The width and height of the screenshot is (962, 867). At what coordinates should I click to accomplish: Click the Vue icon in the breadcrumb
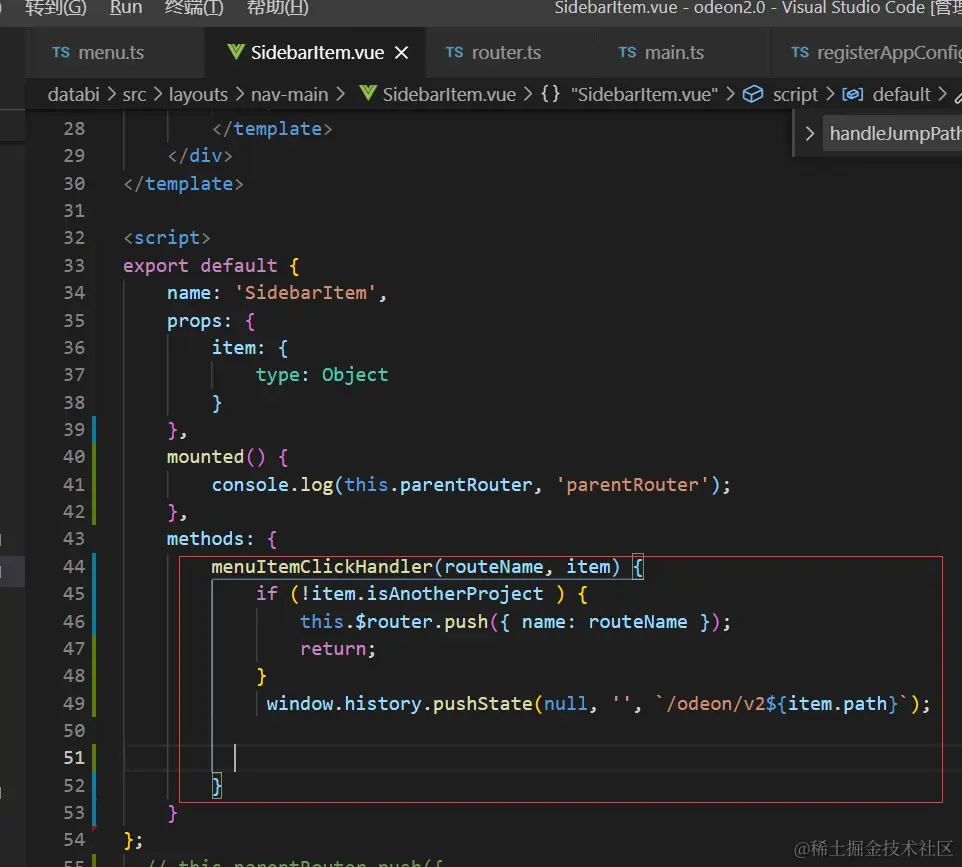click(368, 94)
